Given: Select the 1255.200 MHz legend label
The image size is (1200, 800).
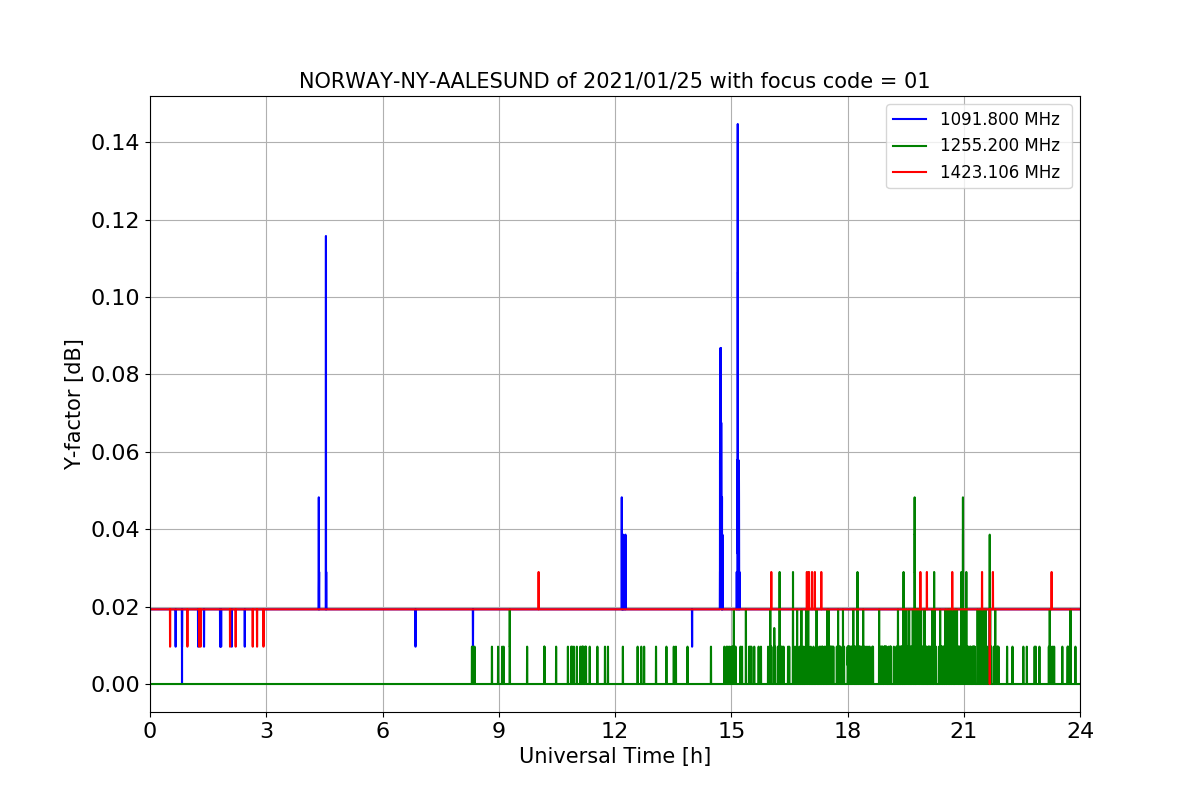Looking at the screenshot, I should pyautogui.click(x=1000, y=146).
